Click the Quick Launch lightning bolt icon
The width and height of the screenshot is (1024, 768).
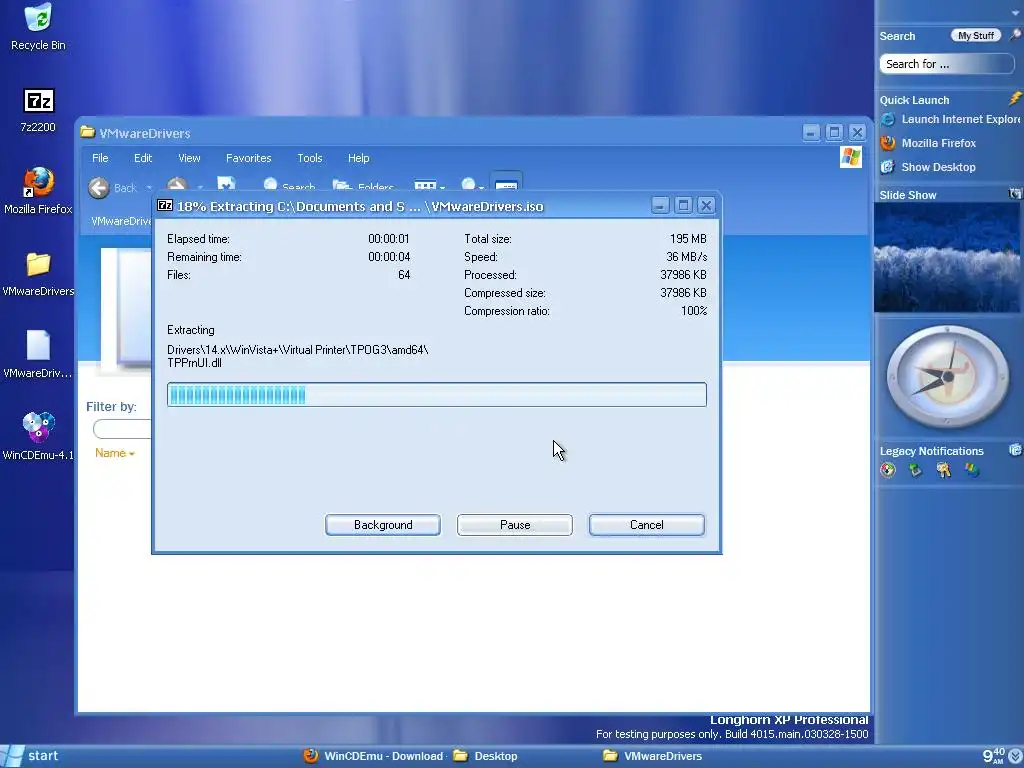[x=1015, y=99]
